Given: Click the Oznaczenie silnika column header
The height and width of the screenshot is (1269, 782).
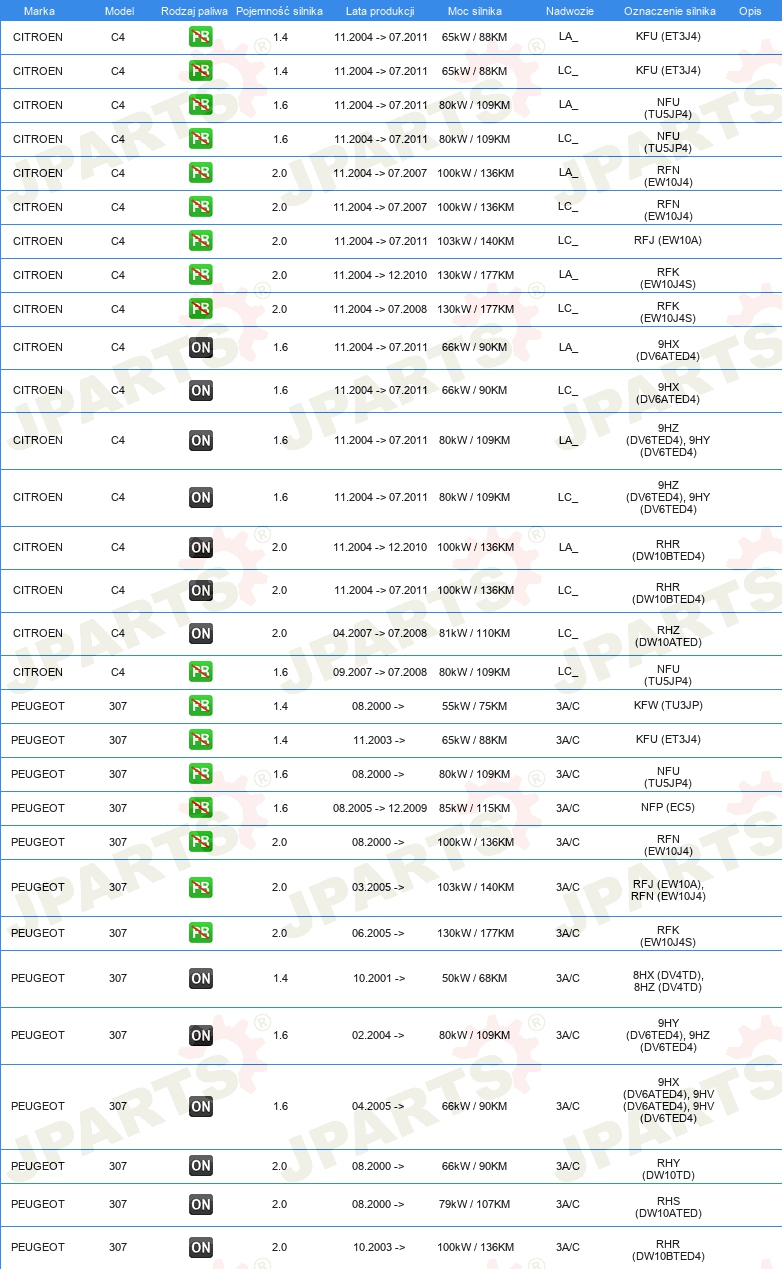Looking at the screenshot, I should (670, 11).
